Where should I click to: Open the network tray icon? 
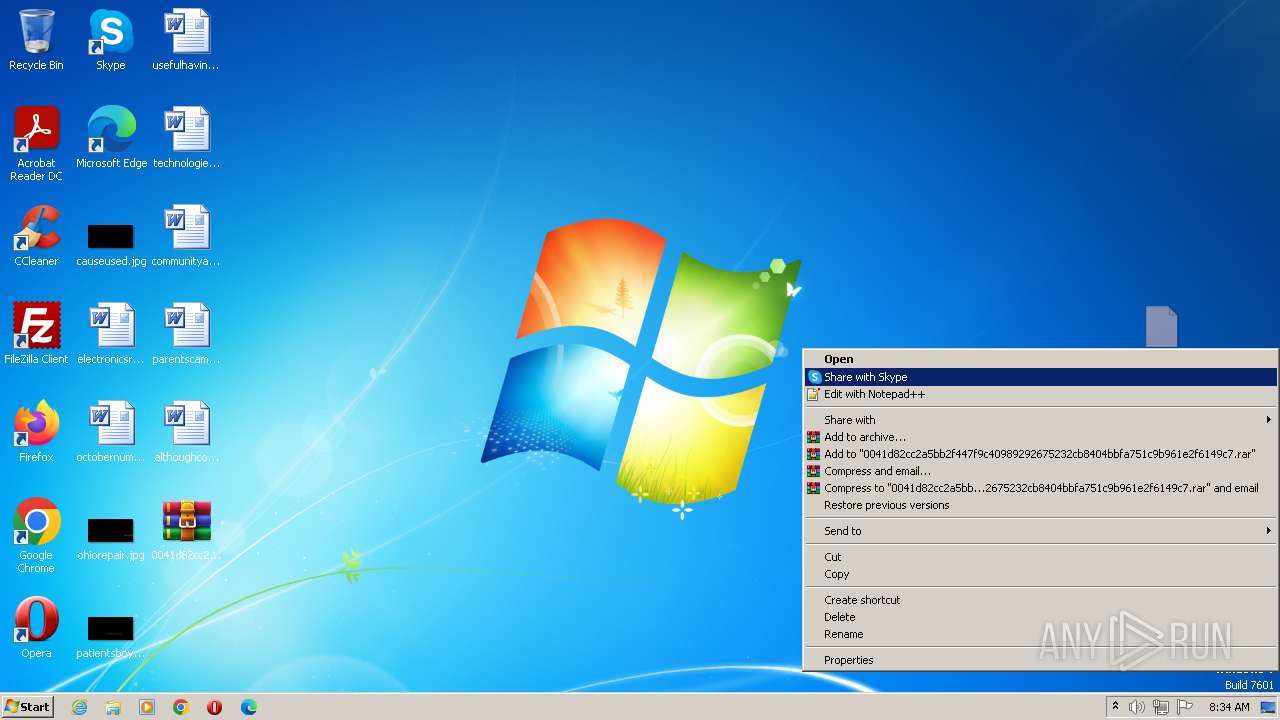coord(1161,707)
